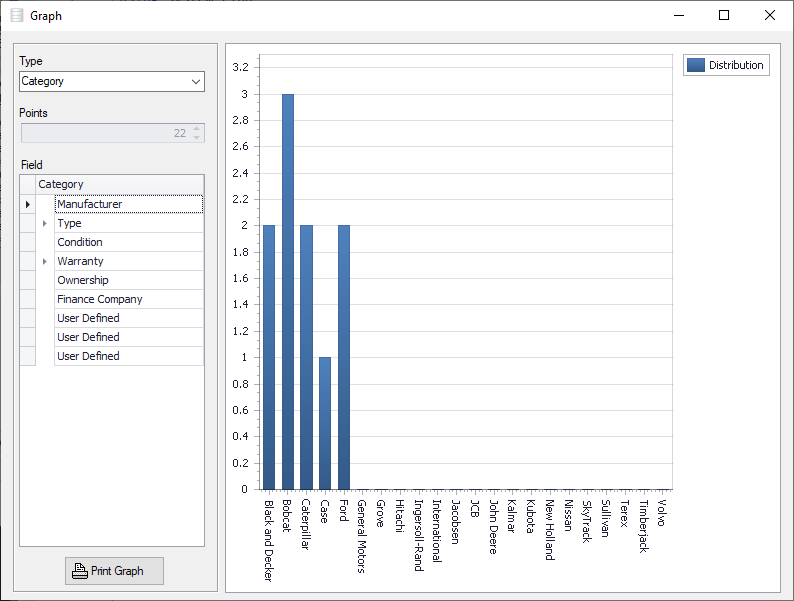This screenshot has width=794, height=601.
Task: Click the Nissan axis label
Action: [x=568, y=515]
